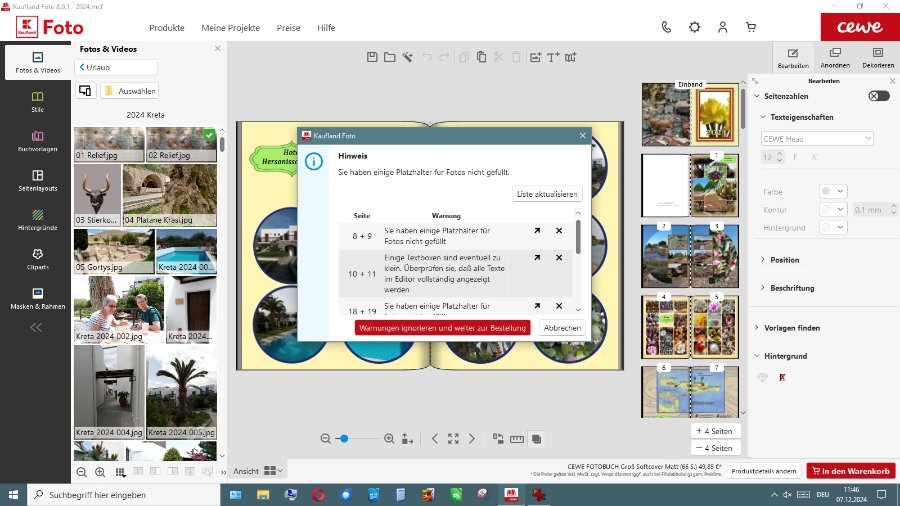Screen dimensions: 900x506
Task: Open the settings gear icon in header
Action: click(x=694, y=28)
